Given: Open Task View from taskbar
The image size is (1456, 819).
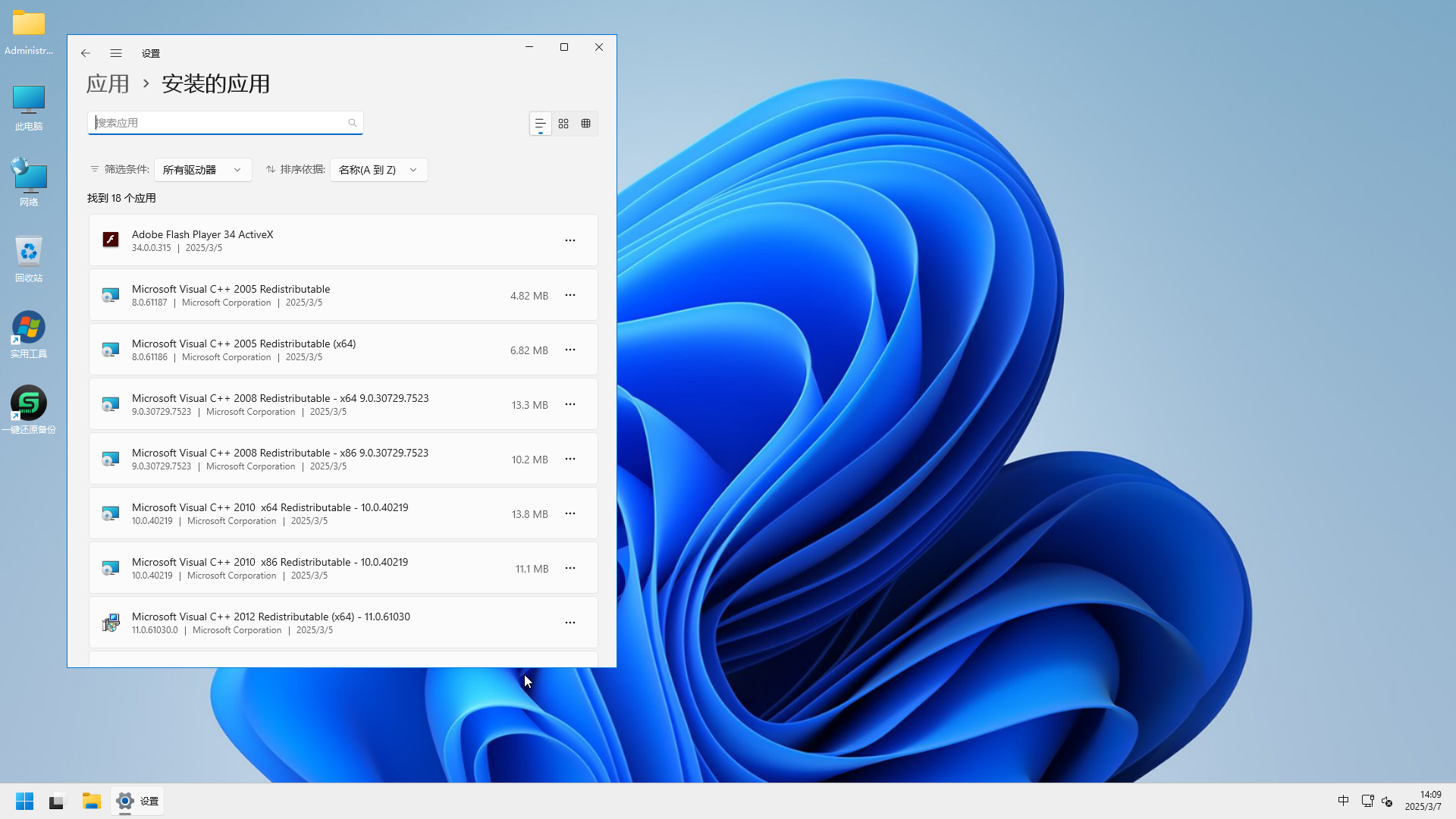Looking at the screenshot, I should [58, 801].
